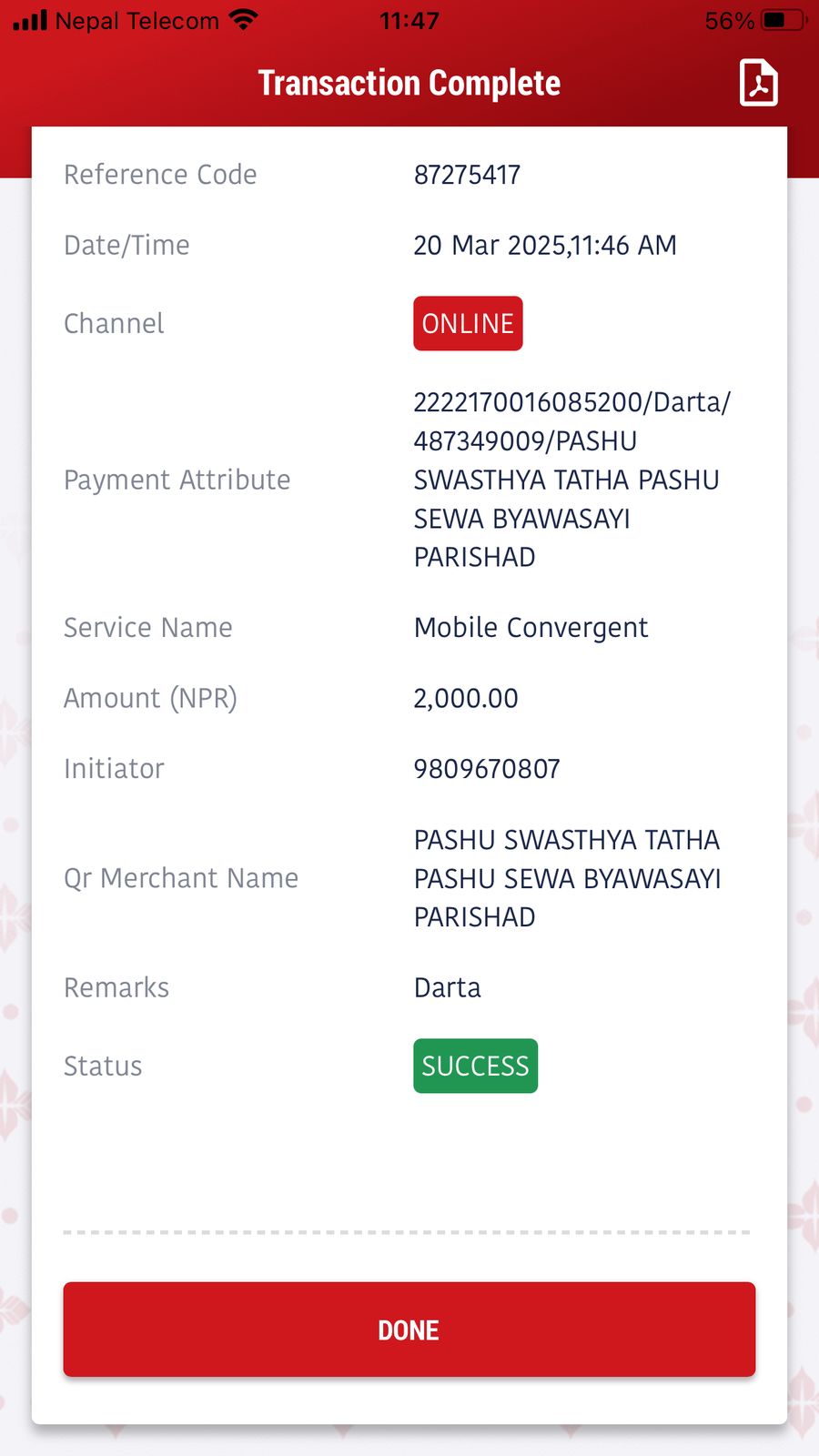Tap the cellular signal bars icon
The width and height of the screenshot is (819, 1456).
tap(30, 20)
